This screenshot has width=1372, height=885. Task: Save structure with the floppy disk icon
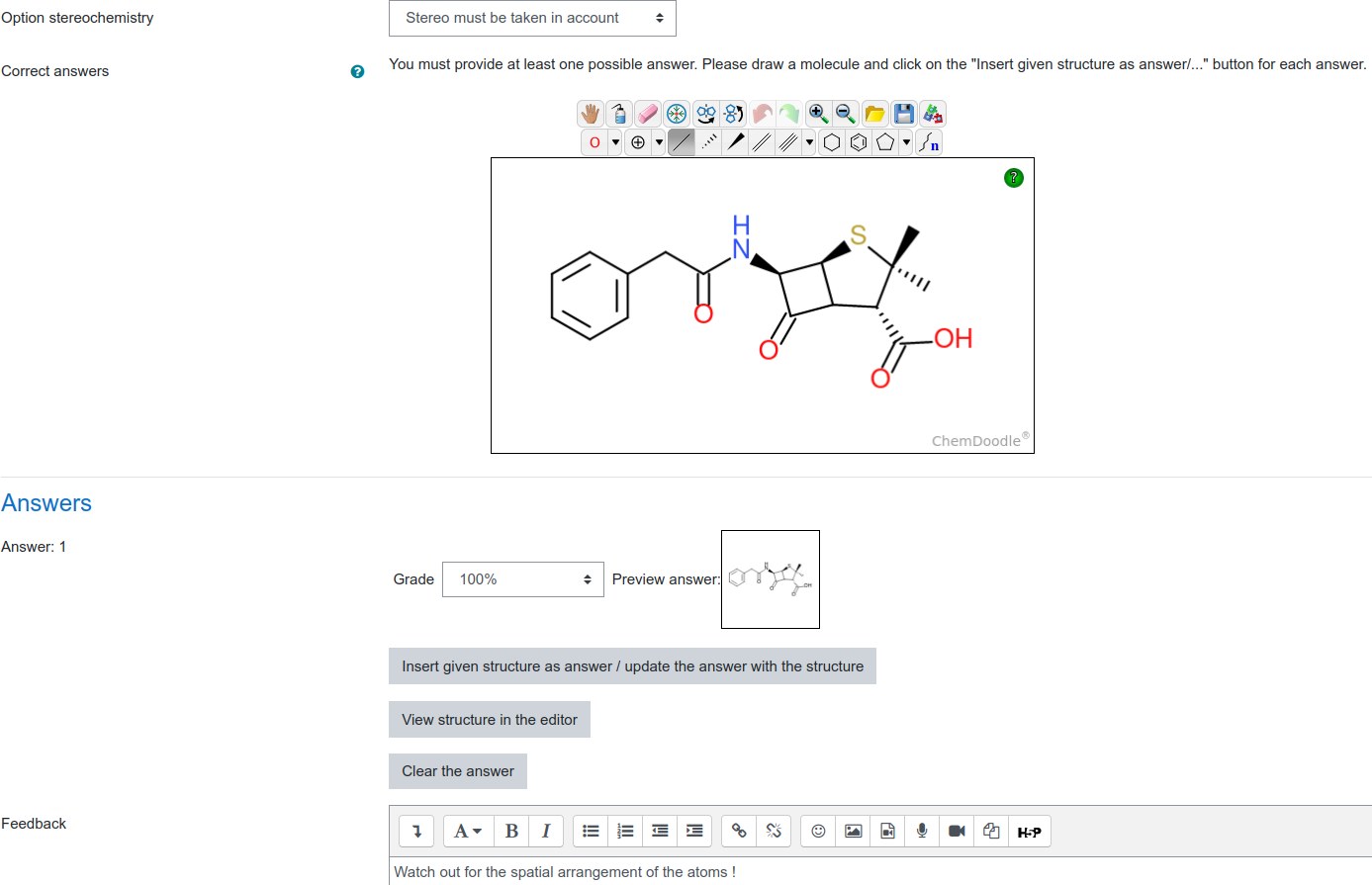tap(903, 114)
